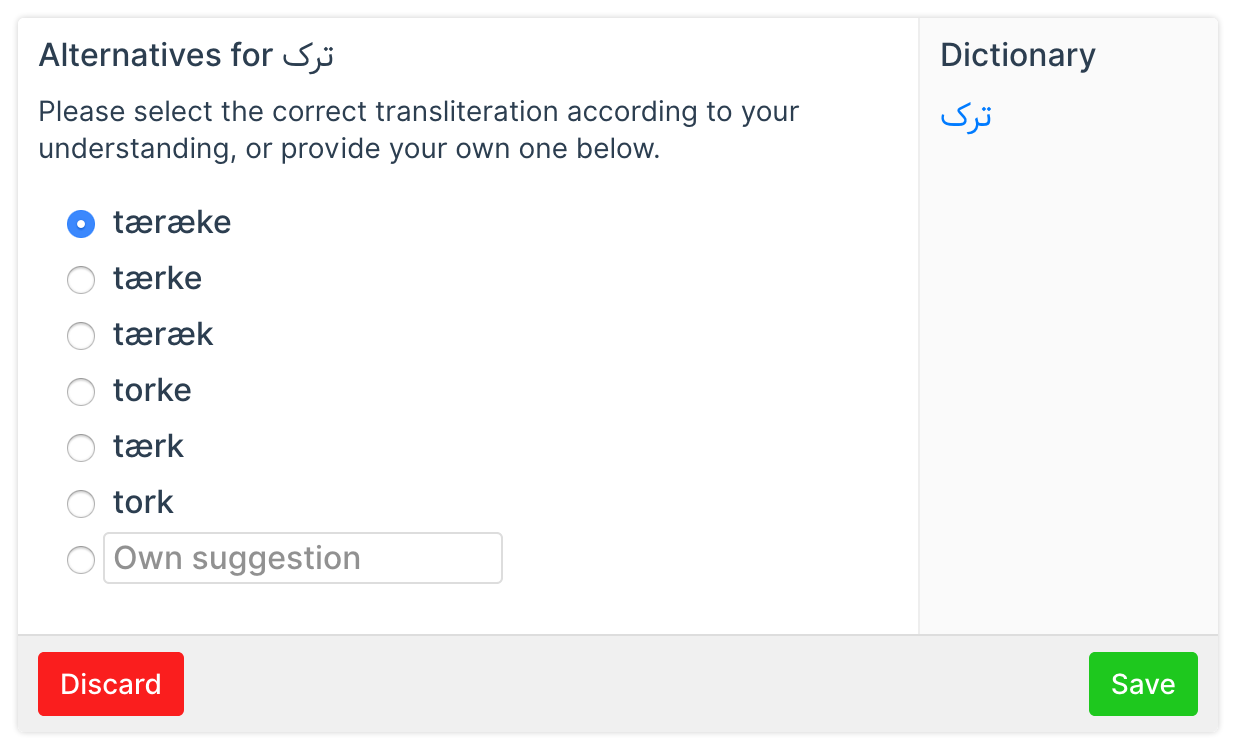The image size is (1240, 752).
Task: Click the tærk label text
Action: coord(148,446)
